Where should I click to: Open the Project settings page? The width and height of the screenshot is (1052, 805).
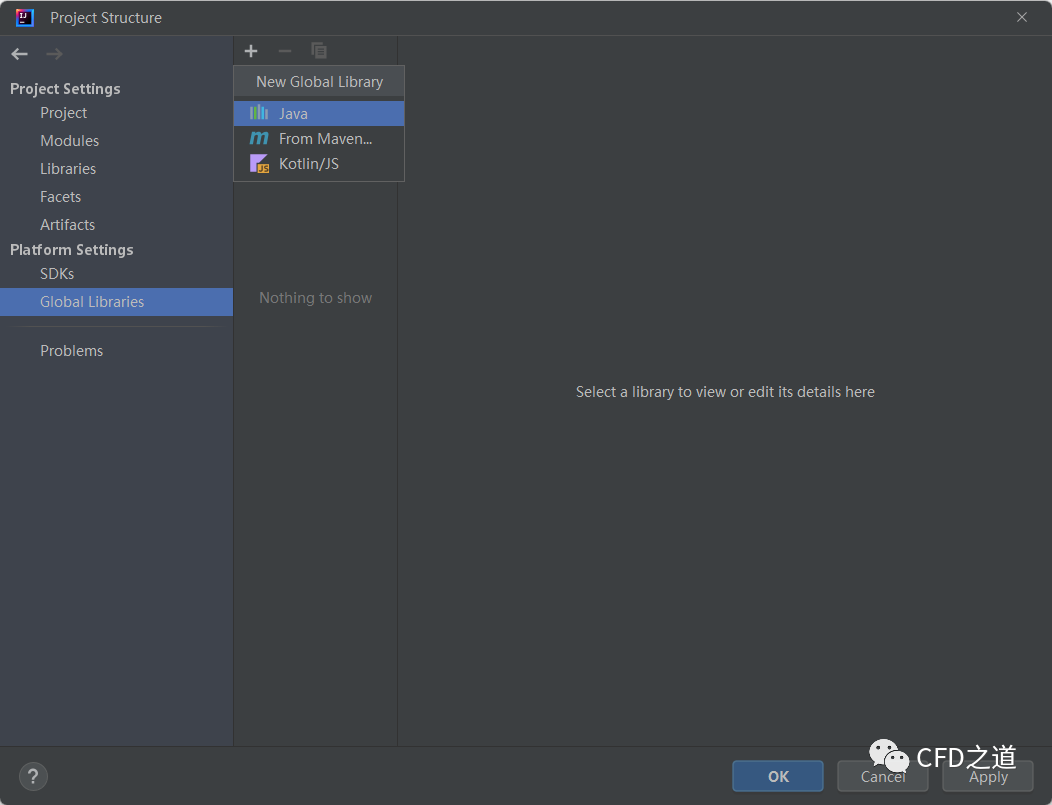tap(64, 113)
